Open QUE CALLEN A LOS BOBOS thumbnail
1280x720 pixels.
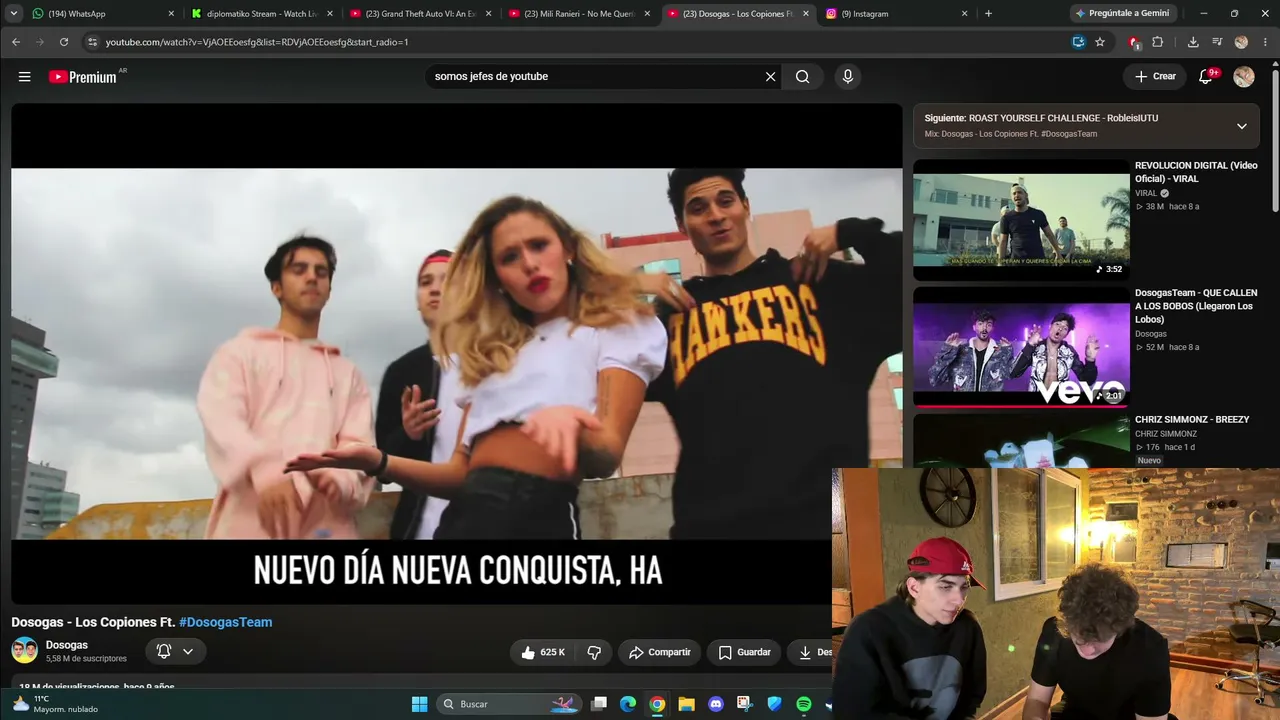click(1021, 347)
